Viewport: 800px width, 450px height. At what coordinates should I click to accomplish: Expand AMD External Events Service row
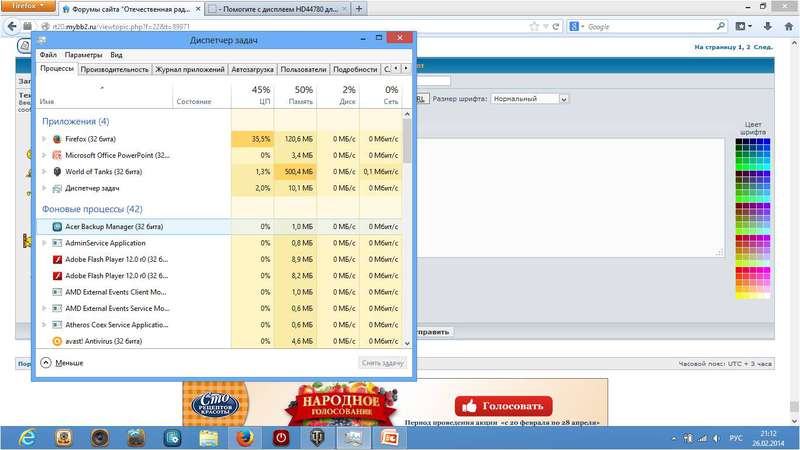44,308
